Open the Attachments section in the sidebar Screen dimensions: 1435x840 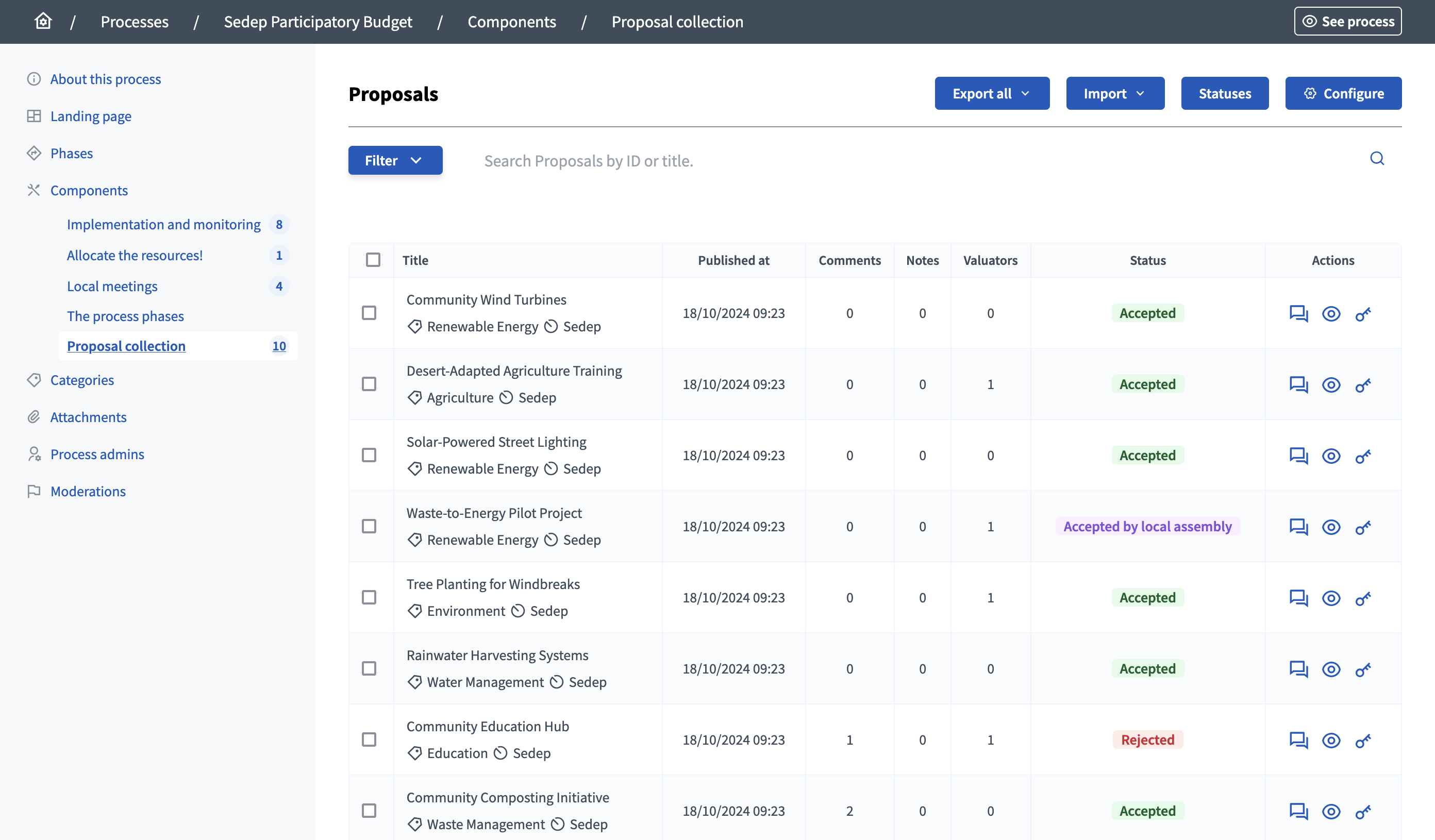[88, 417]
